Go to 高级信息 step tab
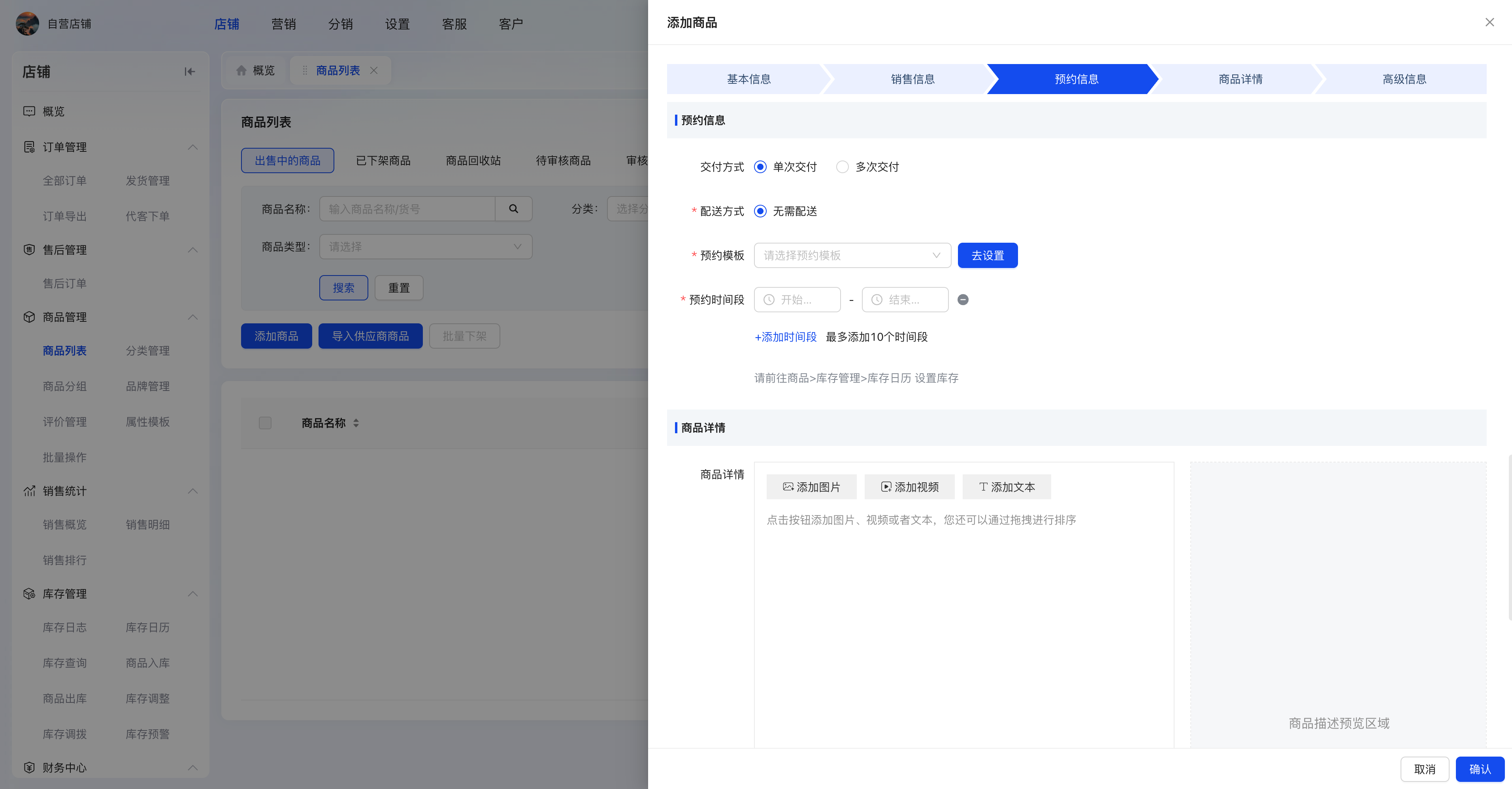This screenshot has width=1512, height=789. click(1404, 79)
